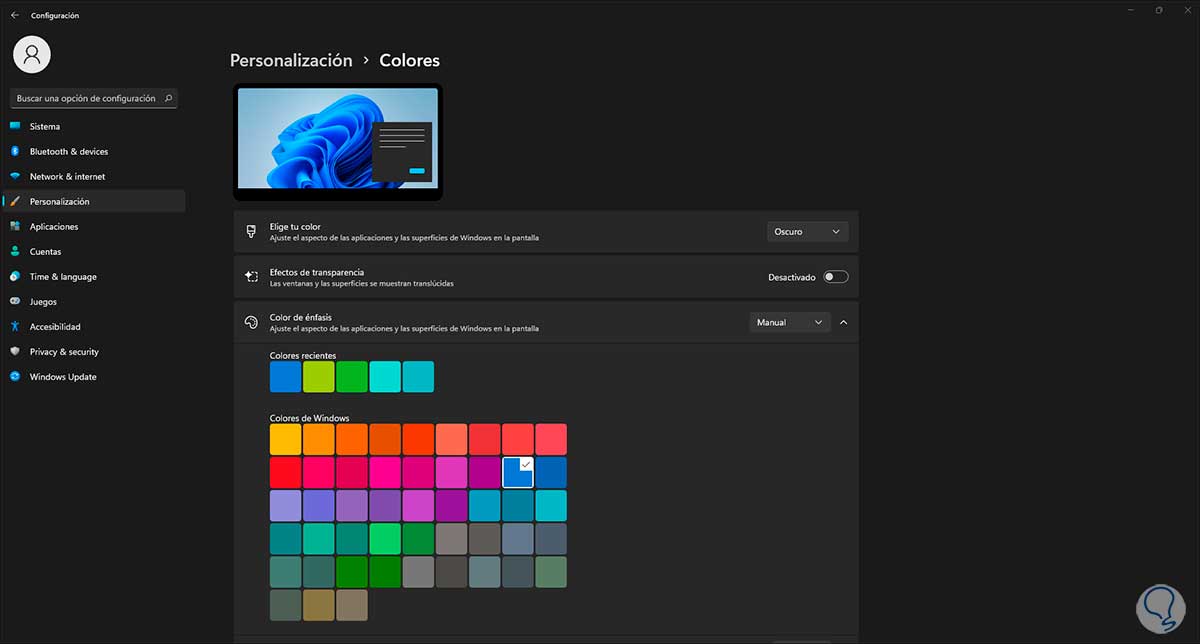Click the Juegos controller icon
Screen dimensions: 1200x644
15,302
